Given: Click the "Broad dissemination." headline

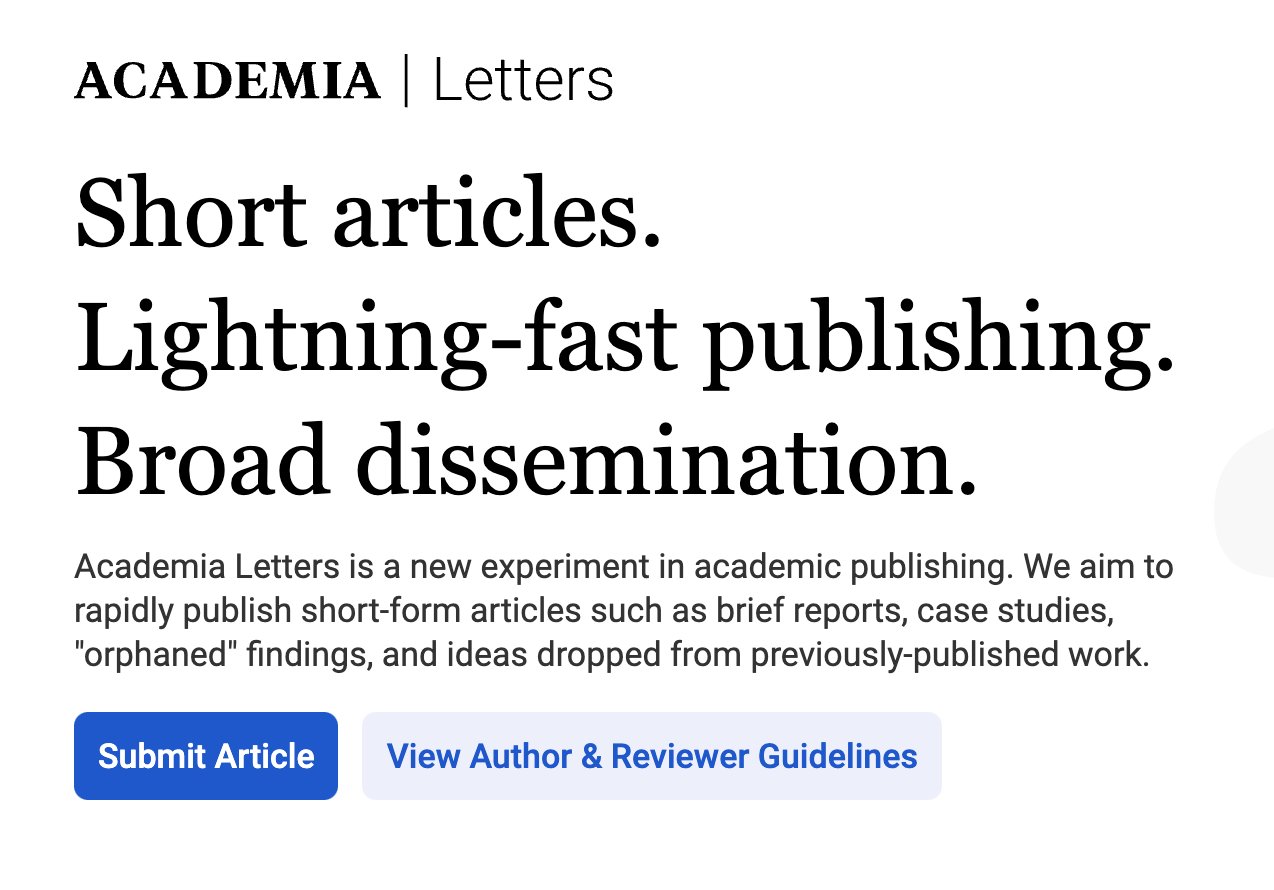Looking at the screenshot, I should tap(526, 462).
